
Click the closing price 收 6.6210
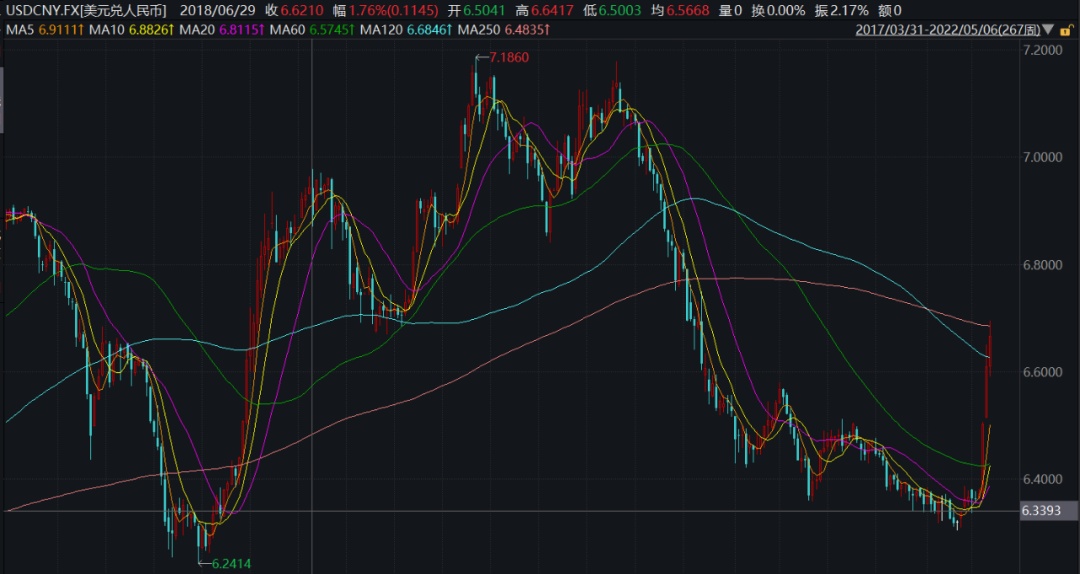pyautogui.click(x=295, y=10)
